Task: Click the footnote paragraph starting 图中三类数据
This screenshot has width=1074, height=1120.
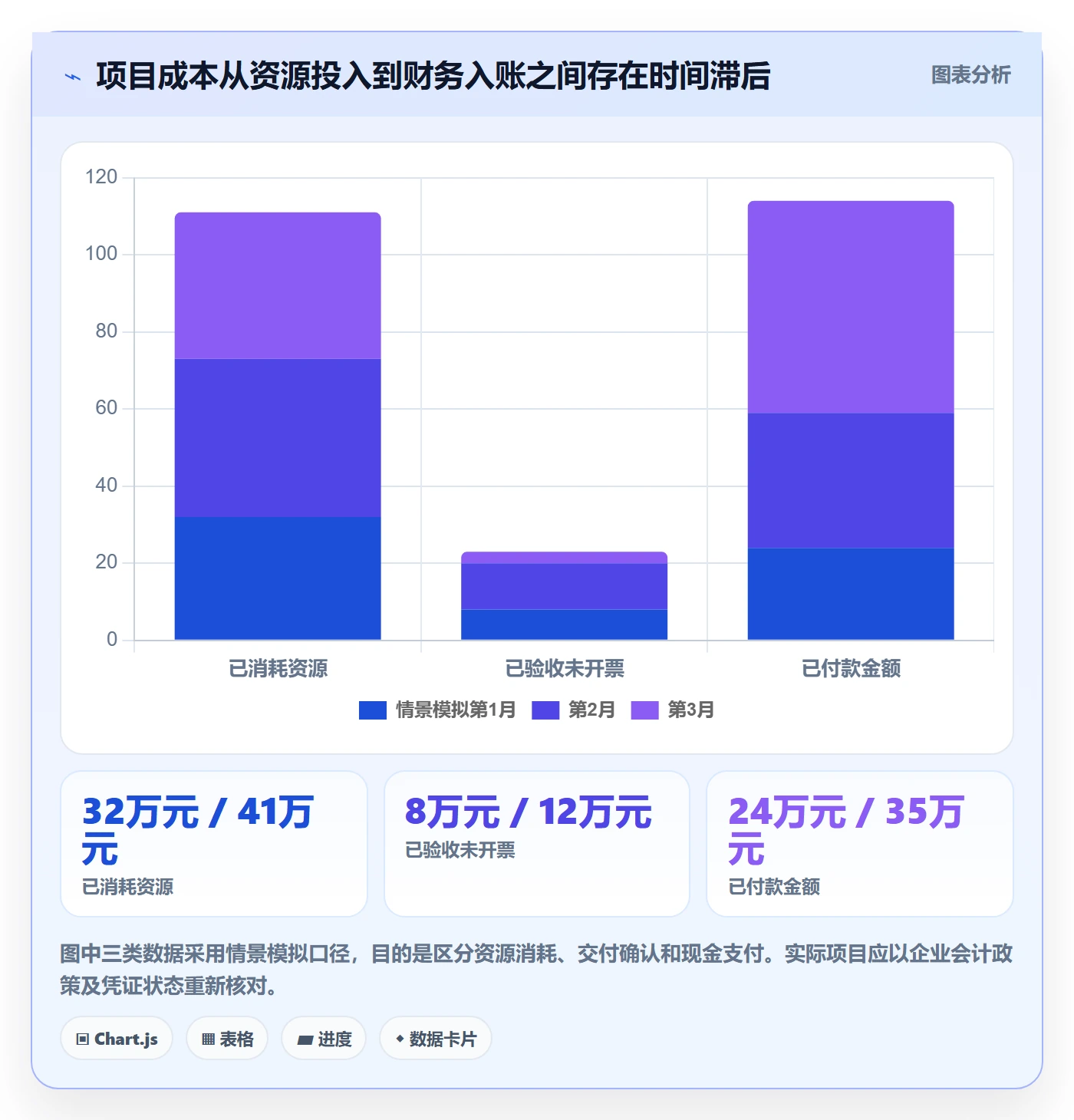Action: point(536,970)
